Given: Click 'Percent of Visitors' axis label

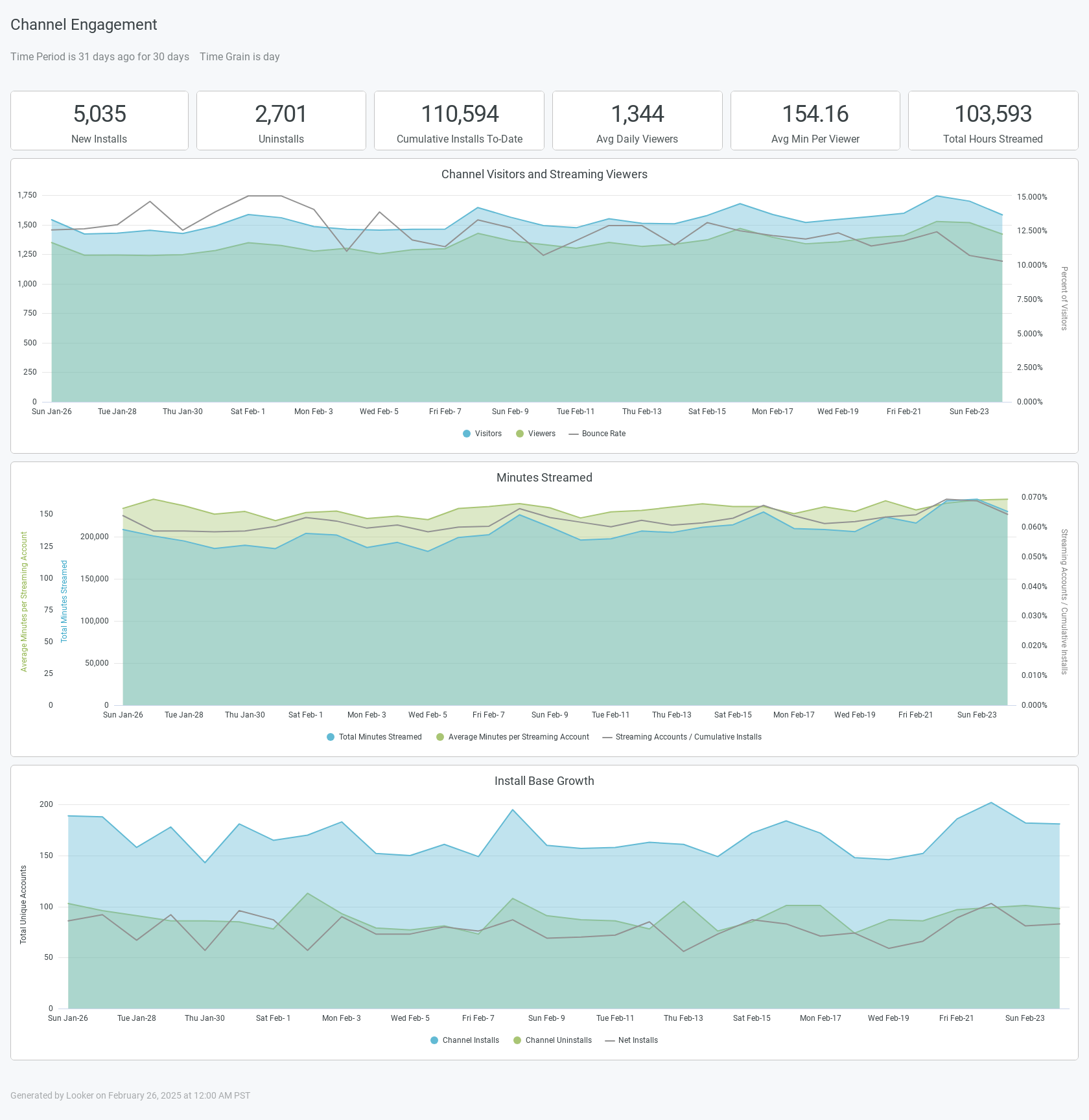Looking at the screenshot, I should 1064,298.
